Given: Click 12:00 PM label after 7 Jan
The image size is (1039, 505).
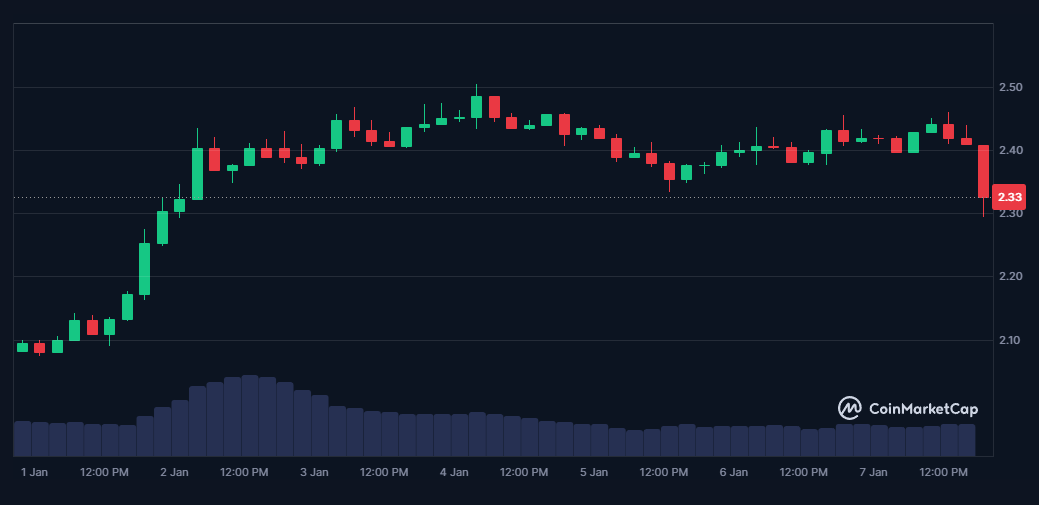Looking at the screenshot, I should tap(944, 473).
